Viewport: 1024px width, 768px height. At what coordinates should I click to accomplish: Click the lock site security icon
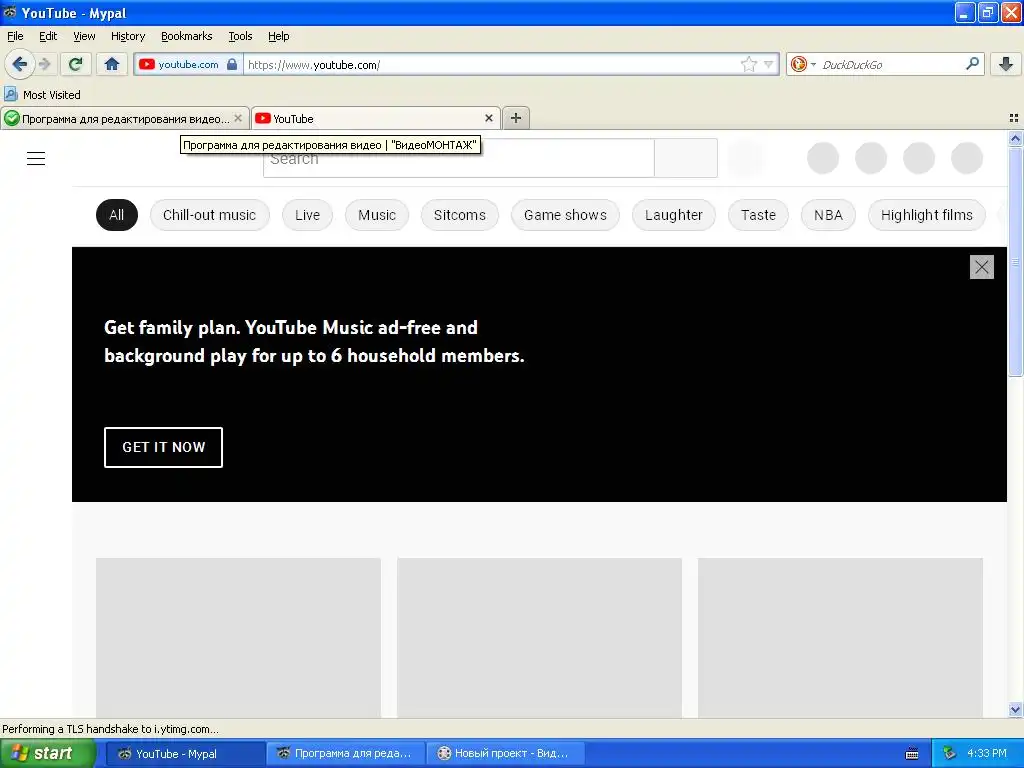click(x=232, y=64)
